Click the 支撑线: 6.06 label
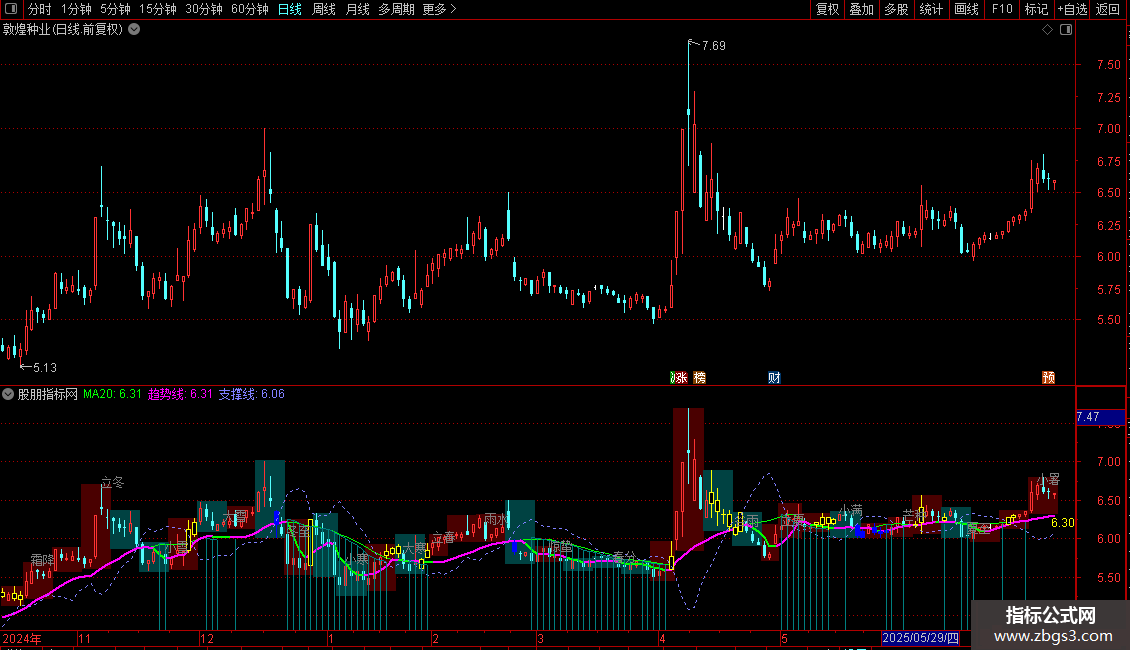Viewport: 1130px width, 650px height. [x=252, y=394]
